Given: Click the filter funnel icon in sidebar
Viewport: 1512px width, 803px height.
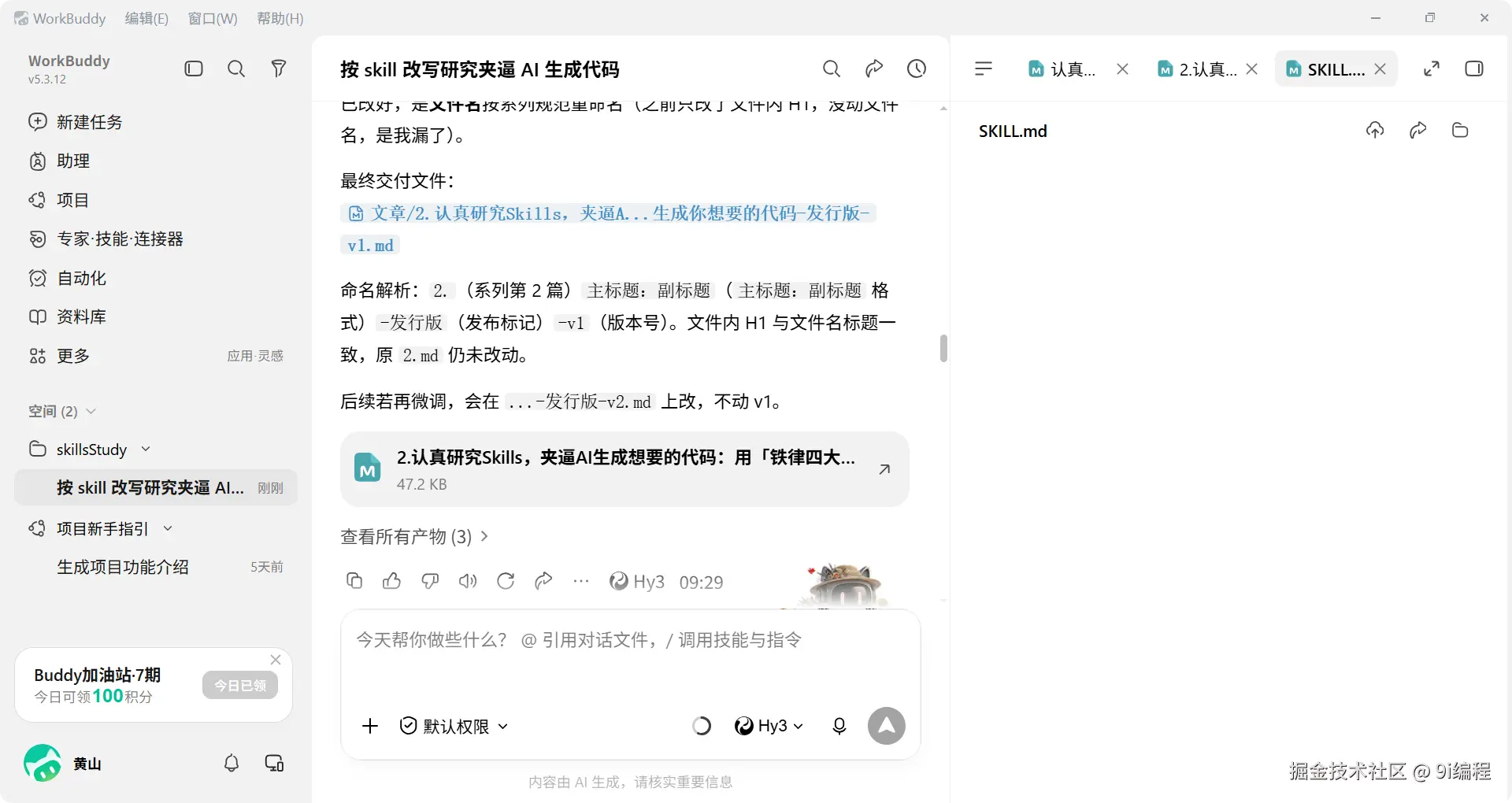Looking at the screenshot, I should [278, 69].
